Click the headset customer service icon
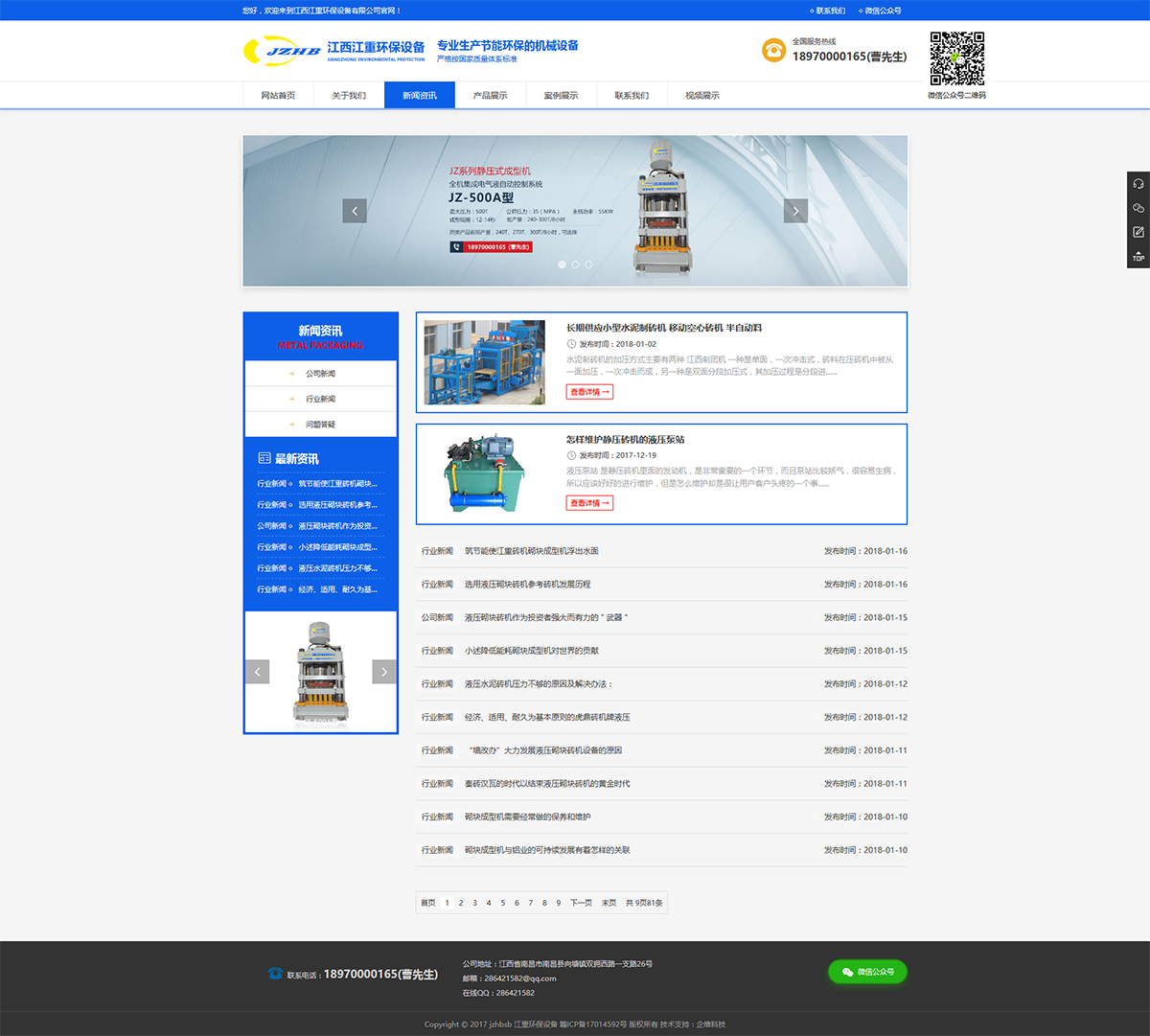The width and height of the screenshot is (1150, 1036). click(x=1138, y=184)
